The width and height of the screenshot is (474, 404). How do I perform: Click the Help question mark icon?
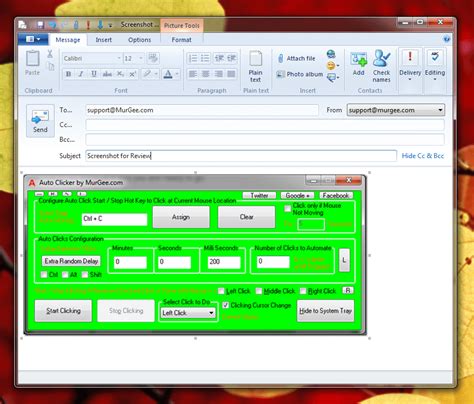(446, 39)
